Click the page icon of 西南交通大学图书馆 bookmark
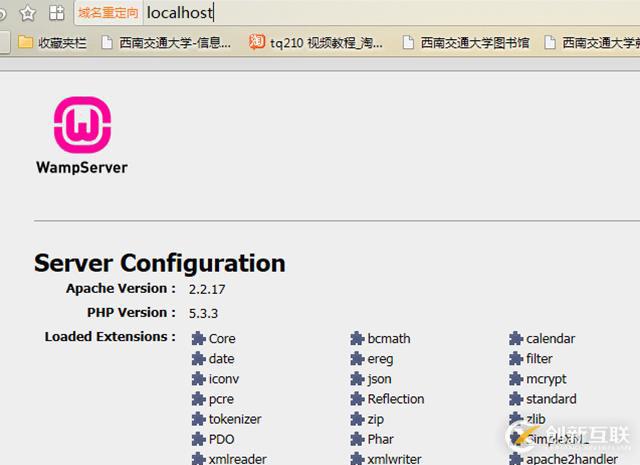 [408, 42]
